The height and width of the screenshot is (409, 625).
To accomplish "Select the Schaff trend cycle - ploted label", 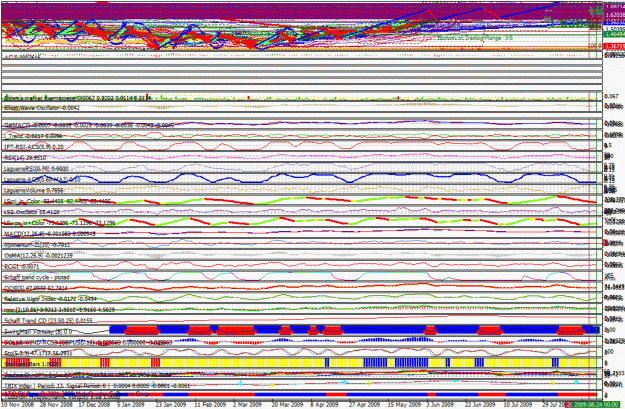I will (37, 277).
